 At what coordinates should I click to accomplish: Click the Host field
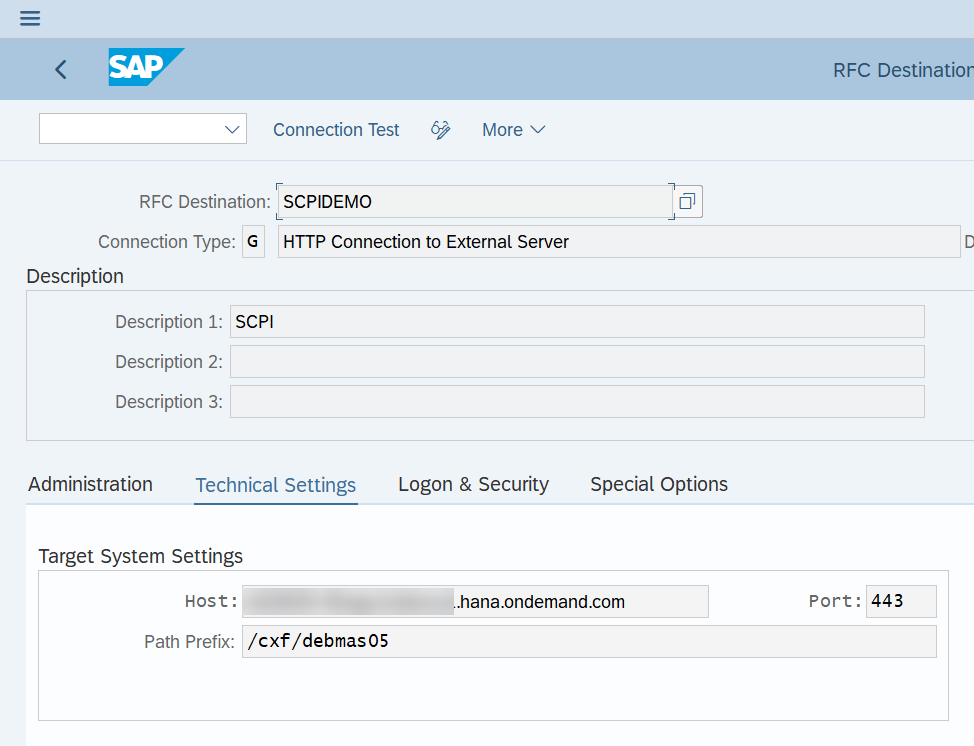475,601
